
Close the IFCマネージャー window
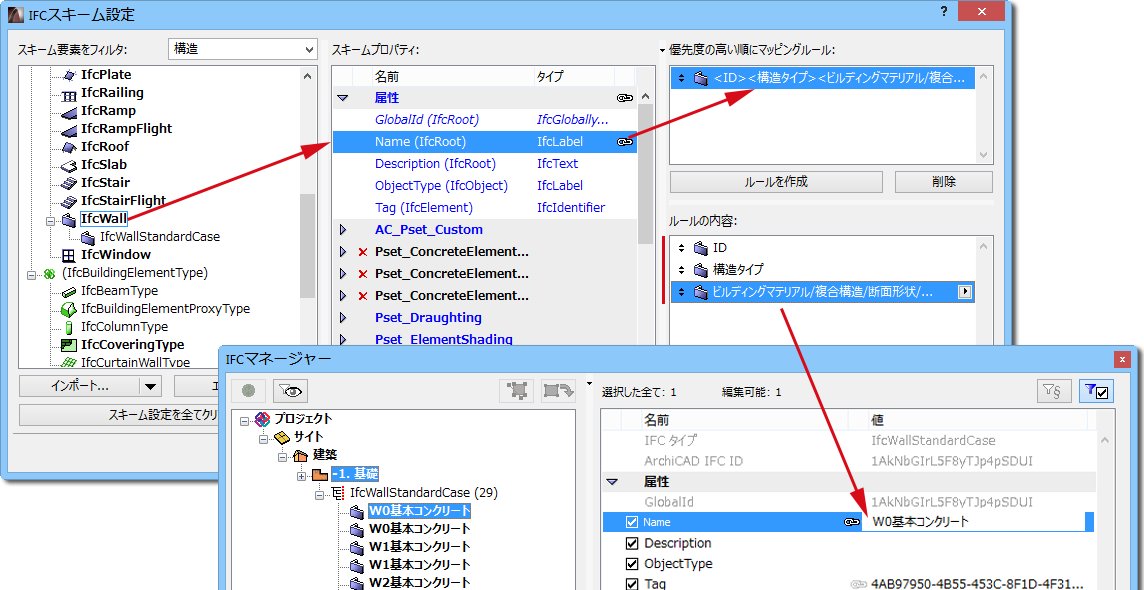(x=1120, y=359)
